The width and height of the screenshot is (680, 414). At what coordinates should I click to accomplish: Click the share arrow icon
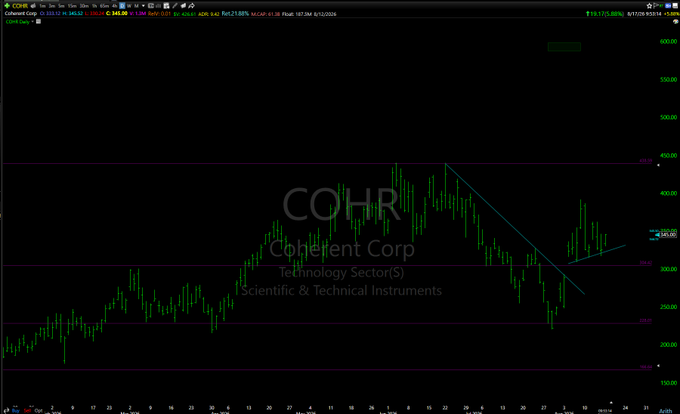tap(191, 6)
